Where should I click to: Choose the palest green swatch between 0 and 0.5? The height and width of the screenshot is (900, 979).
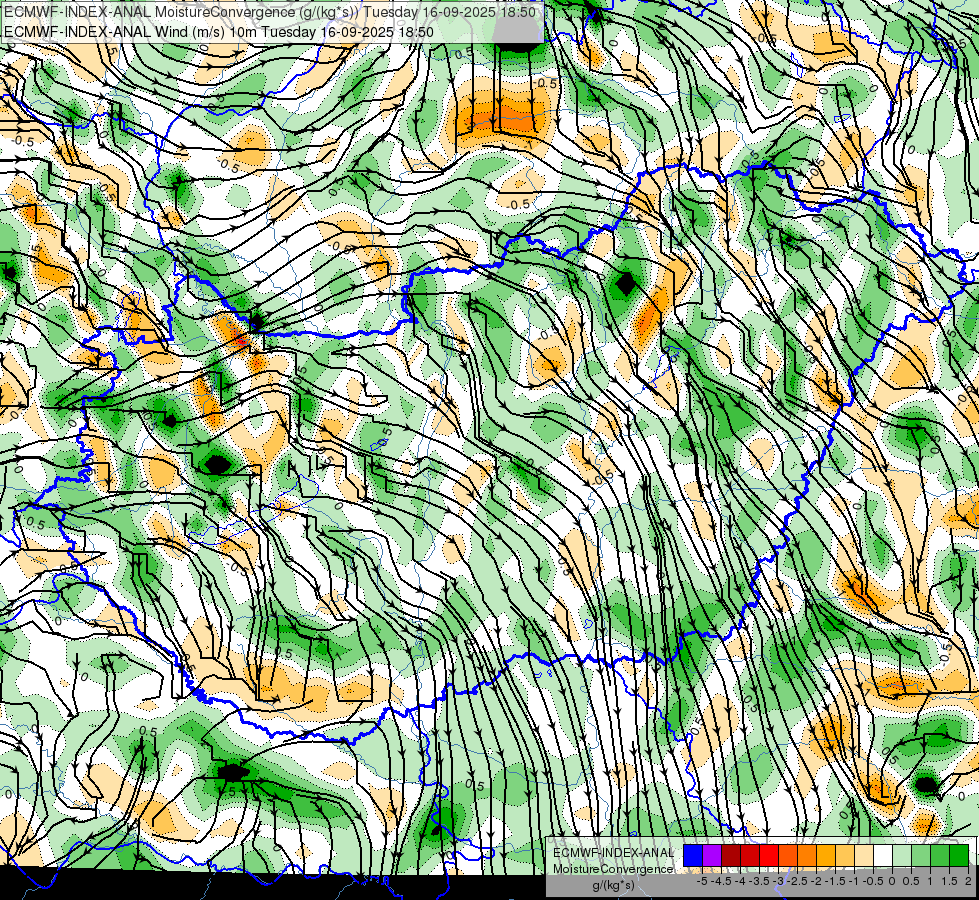click(902, 855)
